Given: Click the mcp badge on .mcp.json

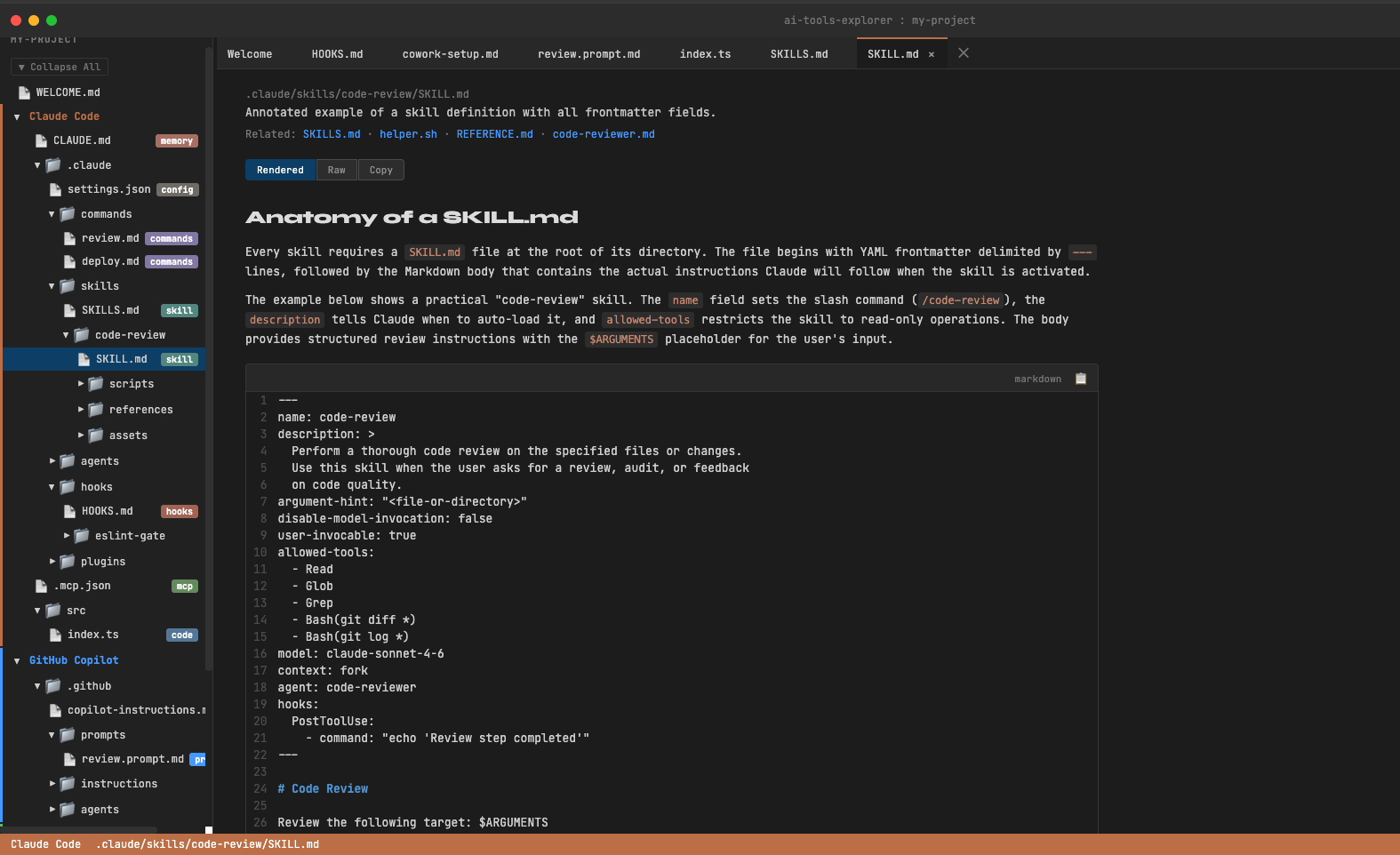Looking at the screenshot, I should pos(185,586).
